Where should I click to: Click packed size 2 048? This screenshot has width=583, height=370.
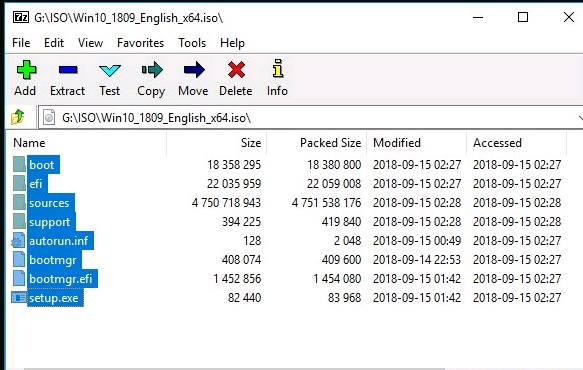tap(348, 240)
